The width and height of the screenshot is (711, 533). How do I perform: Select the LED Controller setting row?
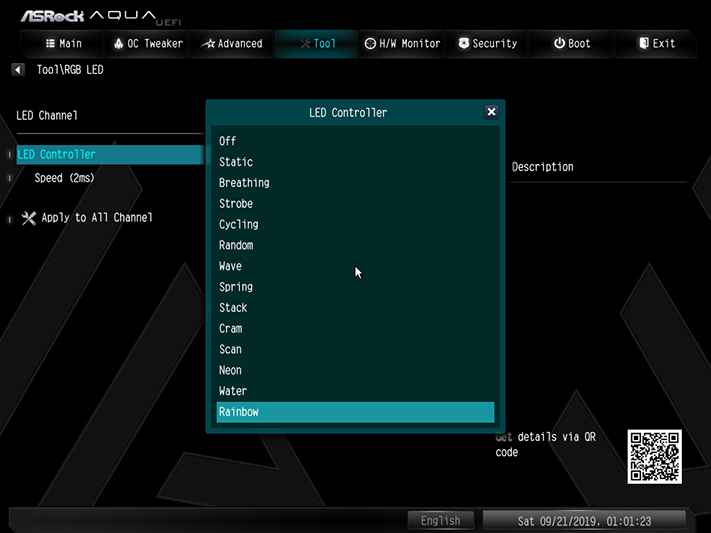click(x=110, y=155)
